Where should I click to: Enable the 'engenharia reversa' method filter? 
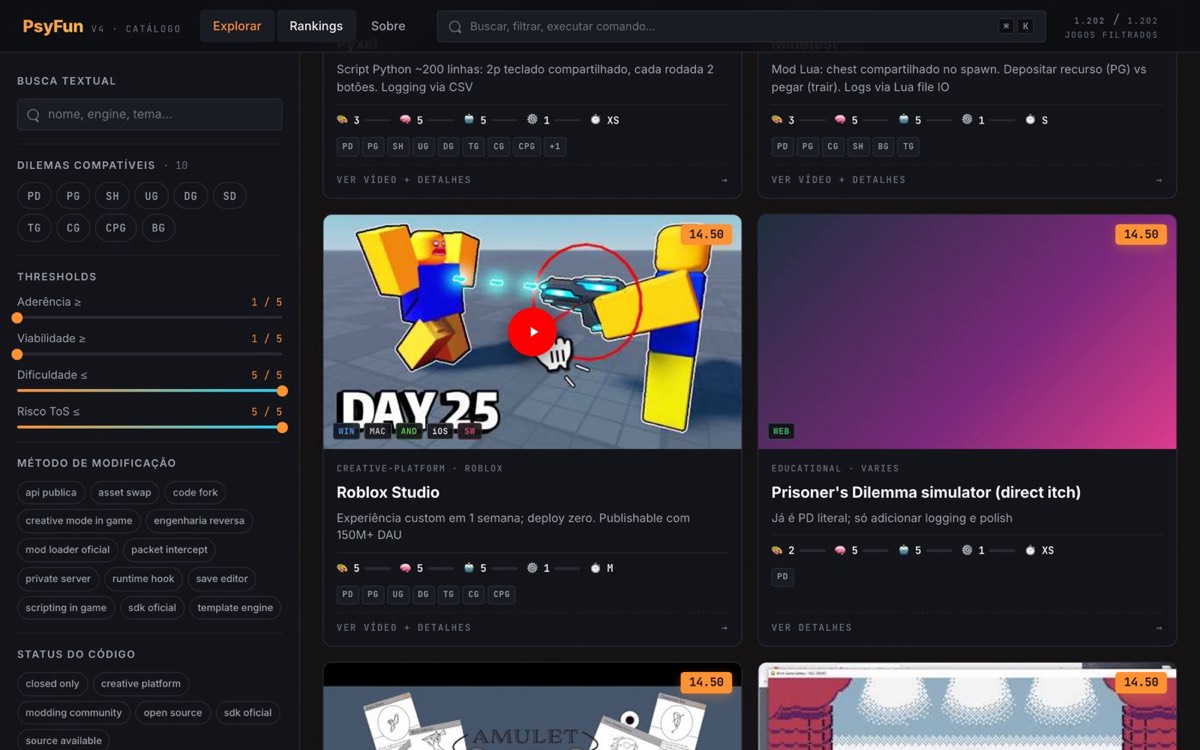coord(199,521)
